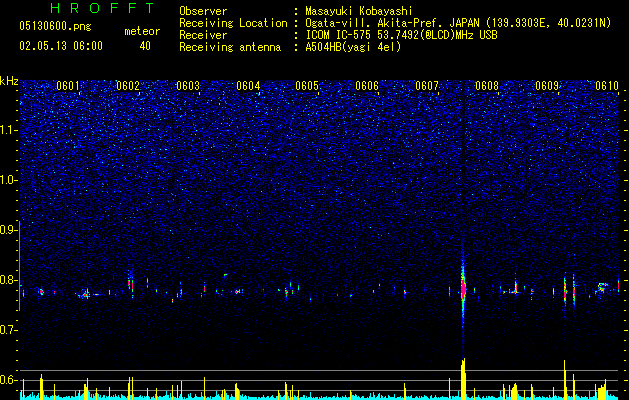The height and width of the screenshot is (400, 629).
Task: Click the 1.1 frequency axis label
Action: click(x=8, y=130)
